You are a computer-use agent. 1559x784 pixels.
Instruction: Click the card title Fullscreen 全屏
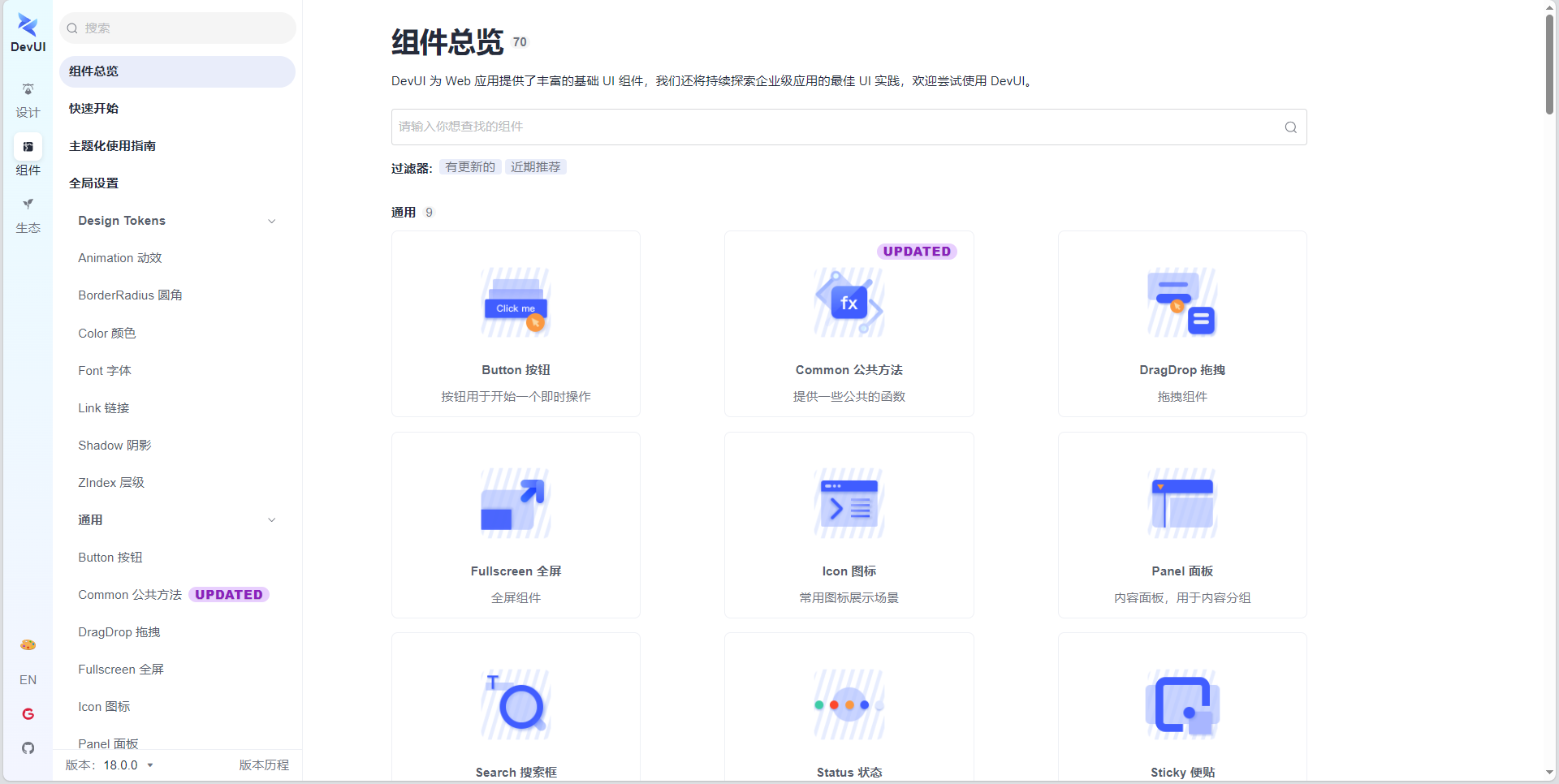coord(516,571)
